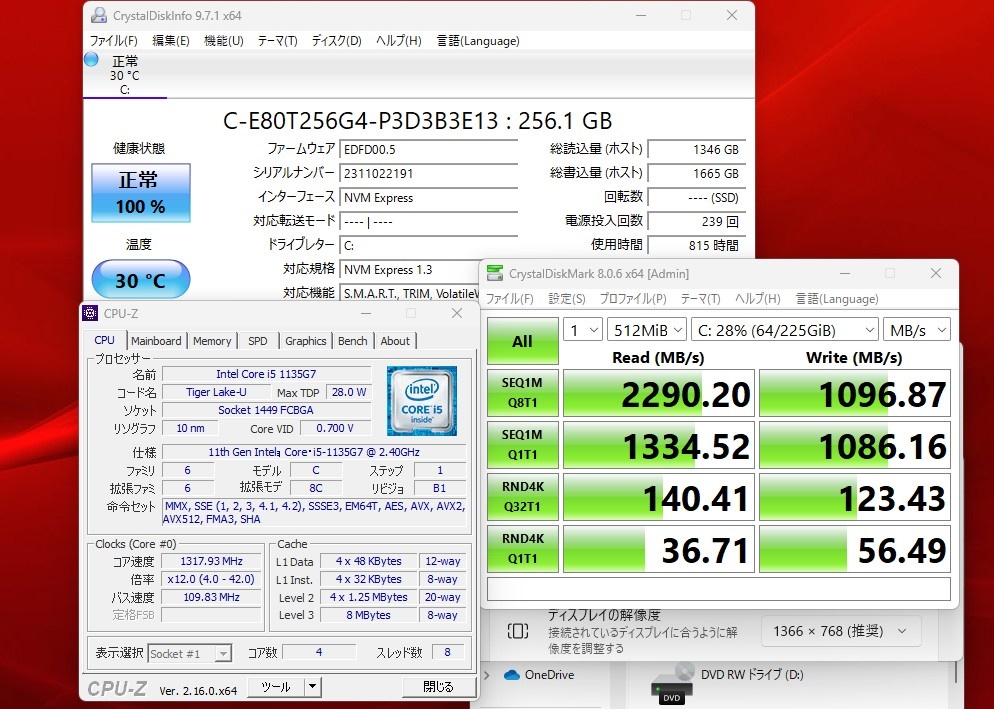This screenshot has height=709, width=994.
Task: Open 設定(S) menu in CrystalDiskMark
Action: [567, 299]
